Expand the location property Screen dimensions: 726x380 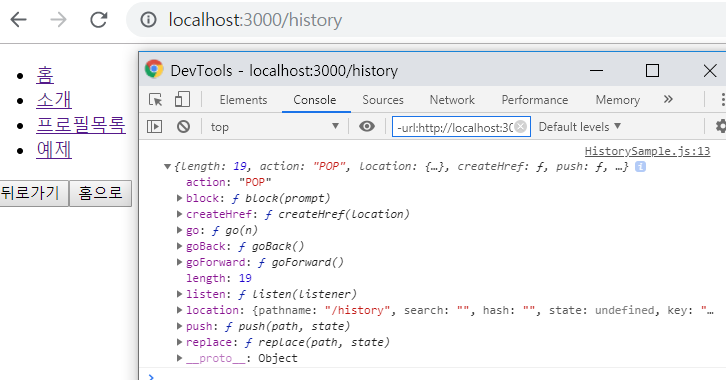(179, 310)
